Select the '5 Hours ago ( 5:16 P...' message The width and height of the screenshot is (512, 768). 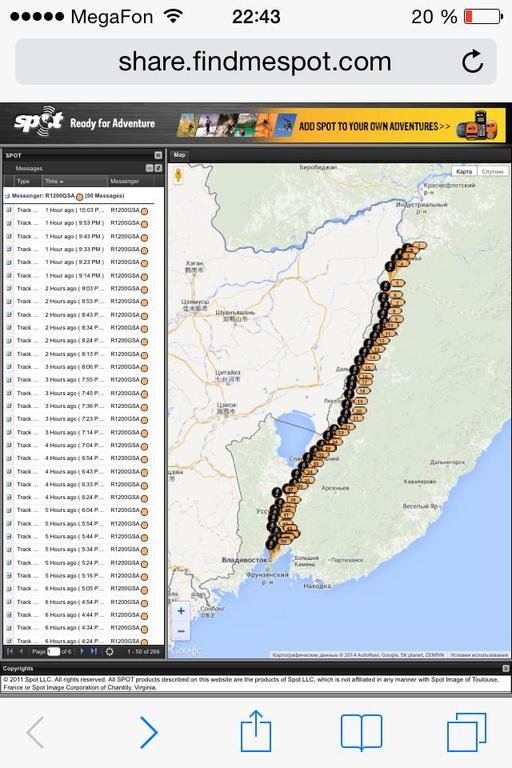[78, 576]
